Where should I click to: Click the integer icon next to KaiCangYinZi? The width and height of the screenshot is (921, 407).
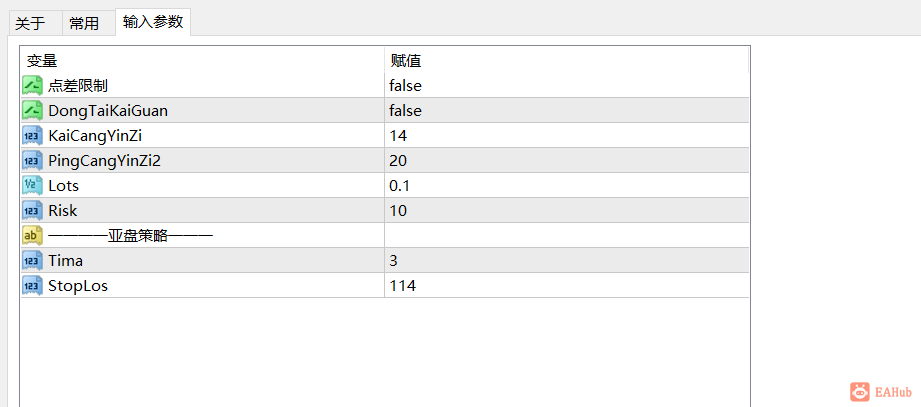[32, 136]
